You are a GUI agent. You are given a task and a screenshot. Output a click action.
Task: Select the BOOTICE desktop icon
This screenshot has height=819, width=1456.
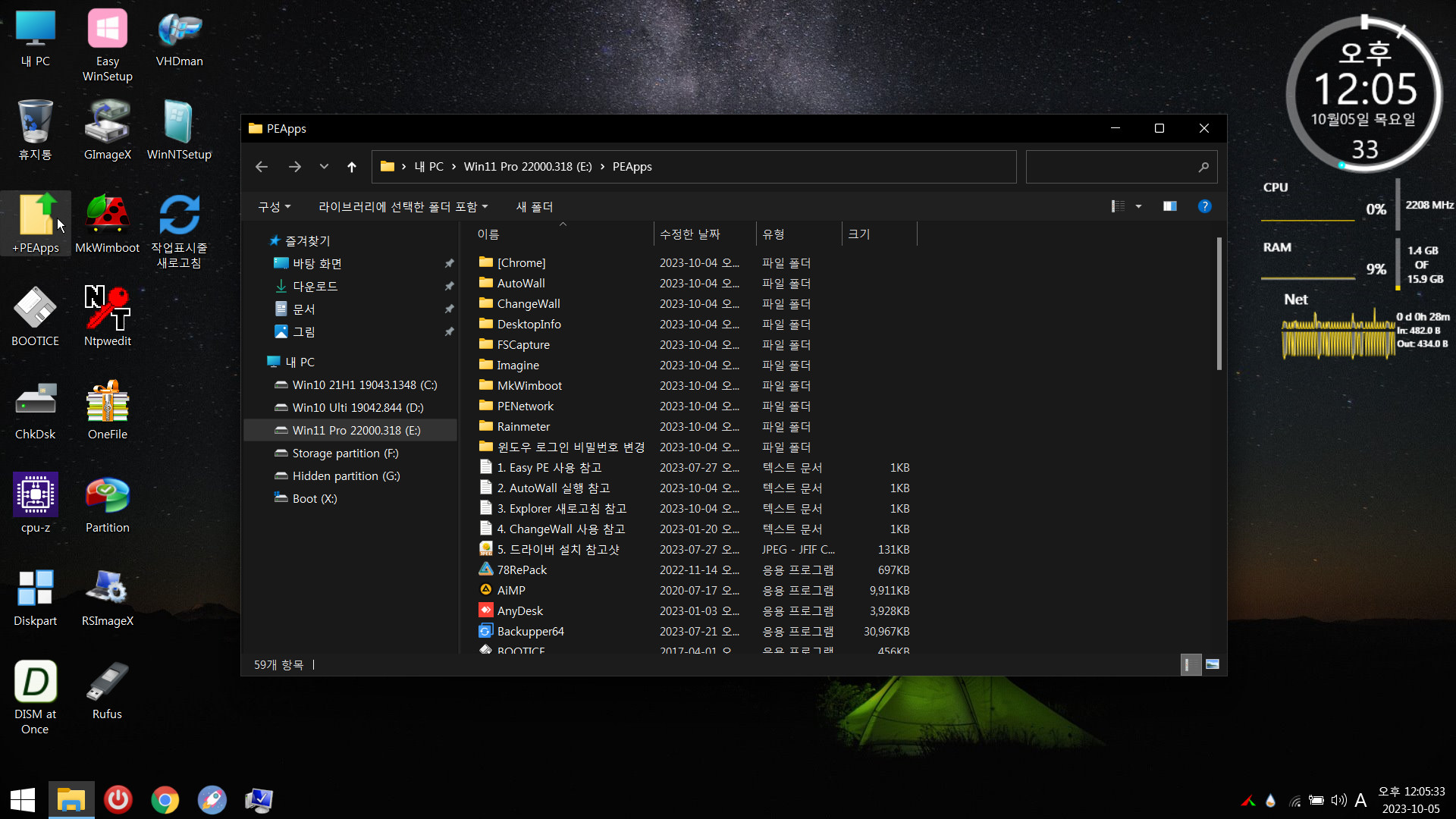[36, 317]
